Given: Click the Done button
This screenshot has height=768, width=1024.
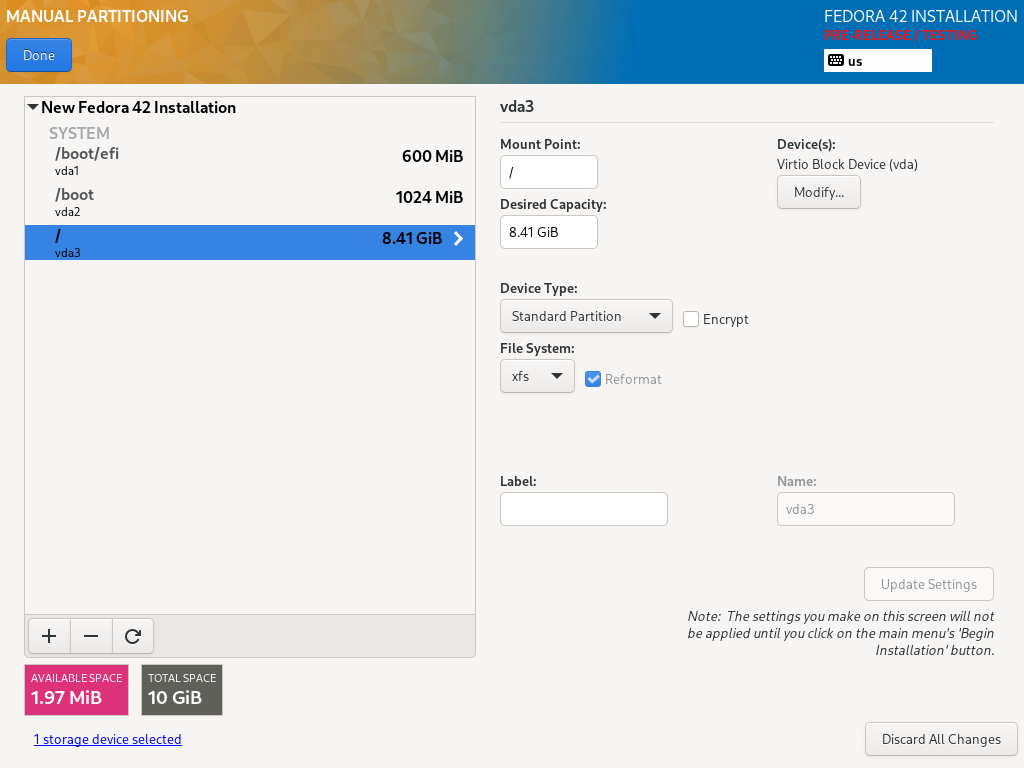Looking at the screenshot, I should coord(39,56).
